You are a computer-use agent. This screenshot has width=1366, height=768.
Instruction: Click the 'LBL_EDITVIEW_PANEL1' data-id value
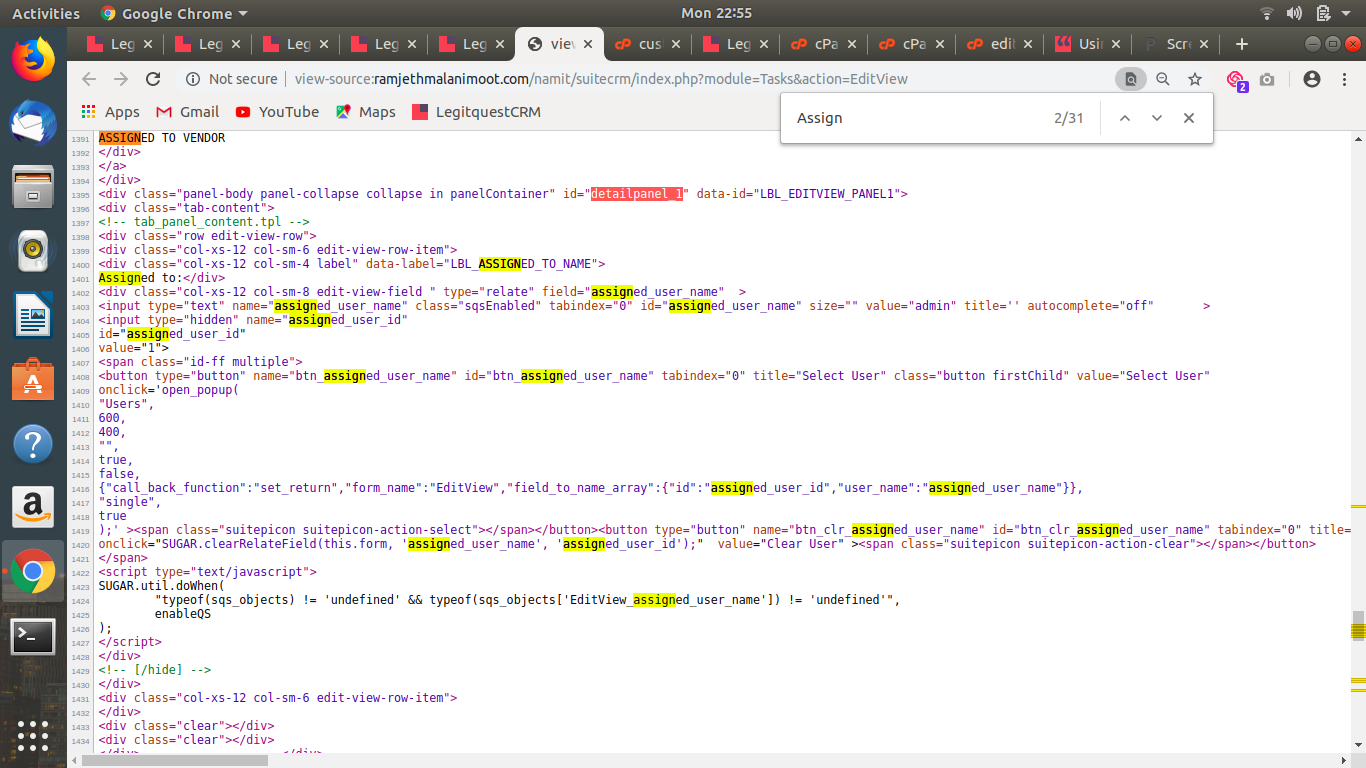point(829,194)
